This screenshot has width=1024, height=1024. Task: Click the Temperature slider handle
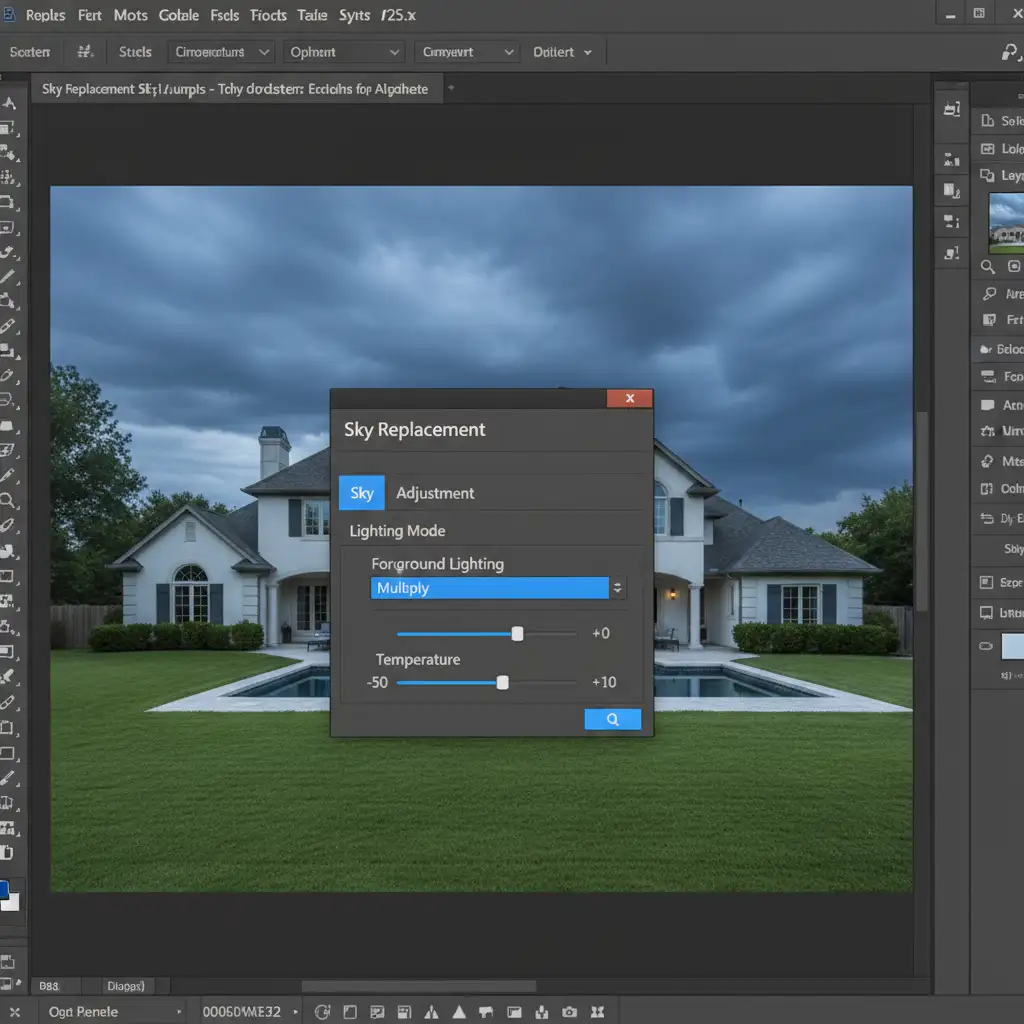[x=503, y=682]
